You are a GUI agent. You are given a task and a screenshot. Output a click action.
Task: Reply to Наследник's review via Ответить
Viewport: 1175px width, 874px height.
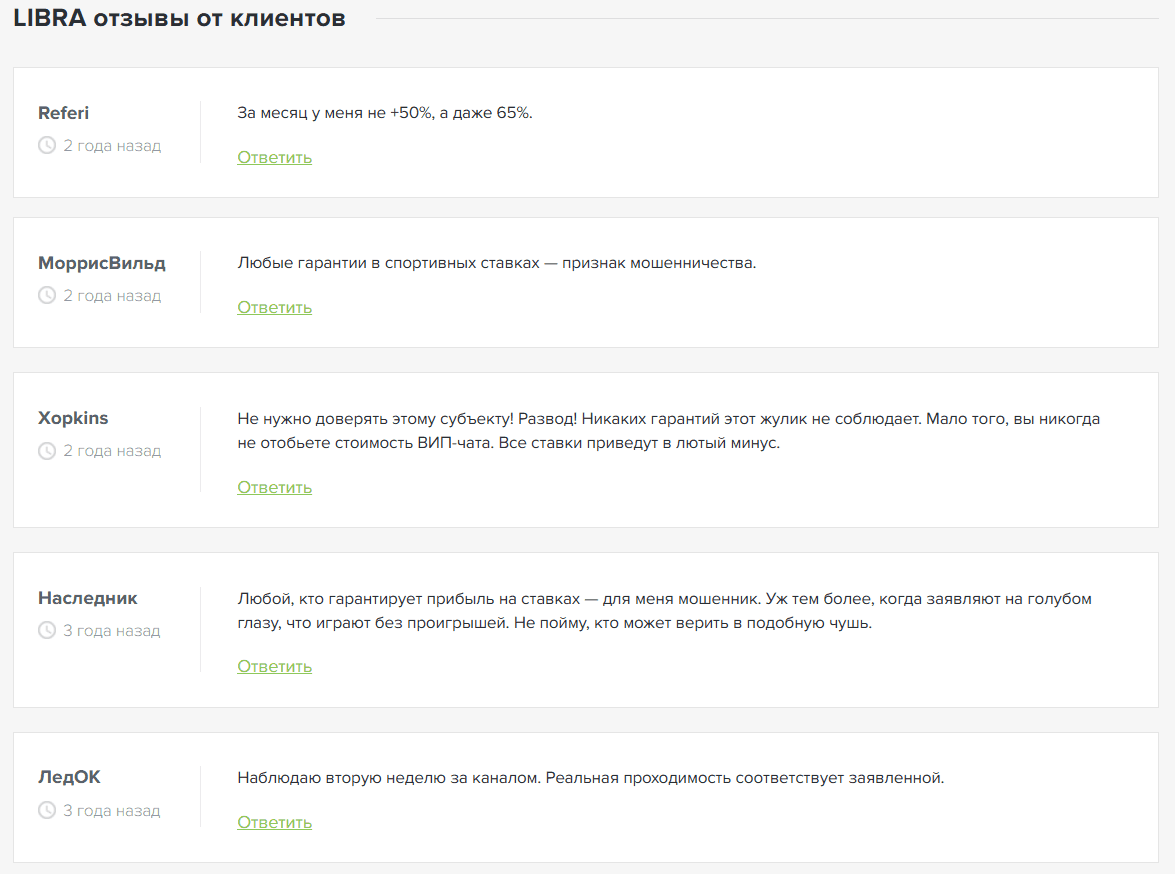click(274, 666)
